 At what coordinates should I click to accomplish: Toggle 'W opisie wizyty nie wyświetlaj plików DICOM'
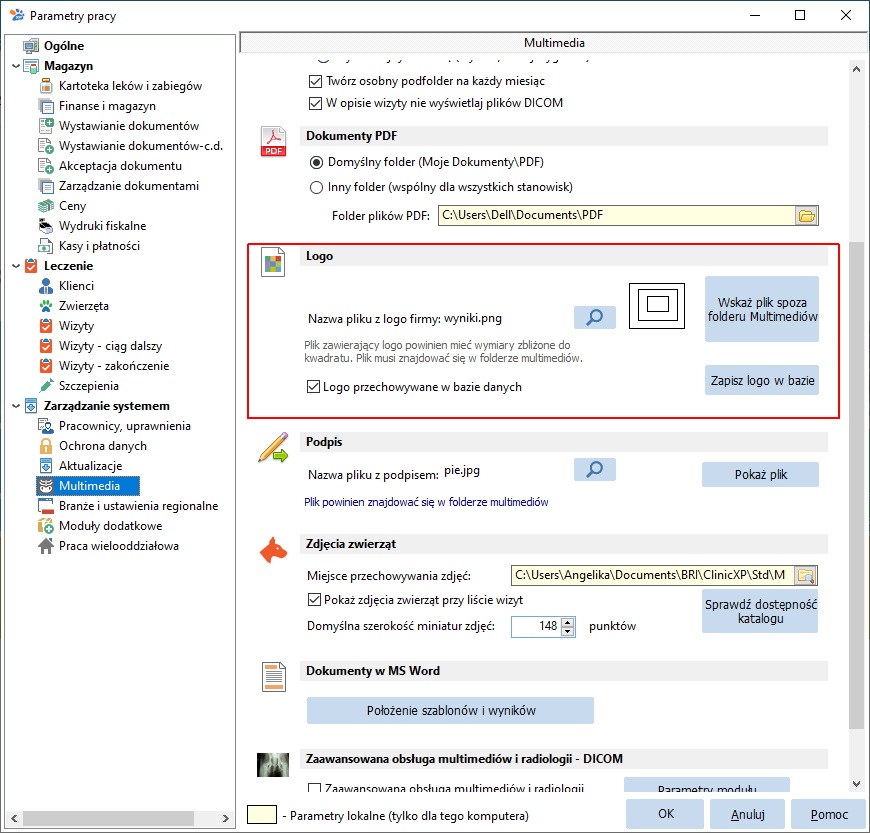point(315,103)
